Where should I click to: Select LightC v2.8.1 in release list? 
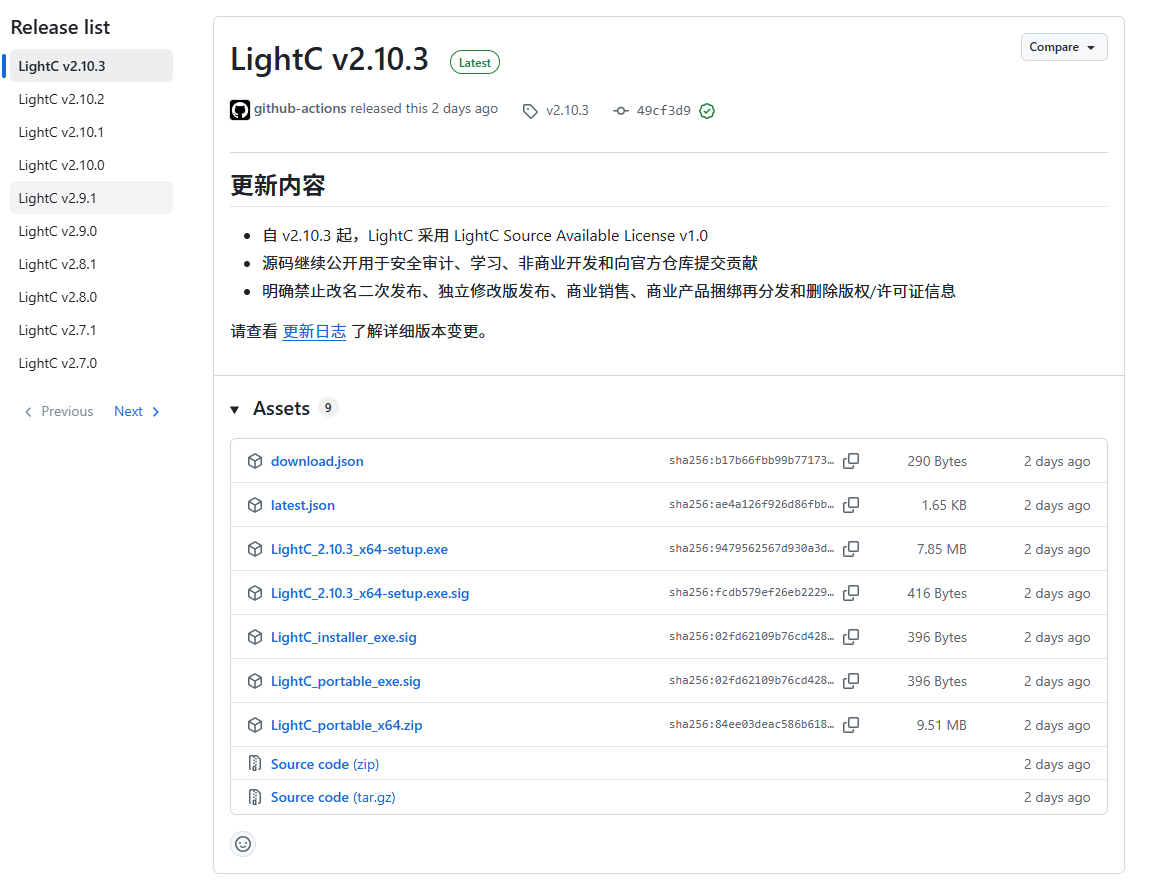(91, 264)
